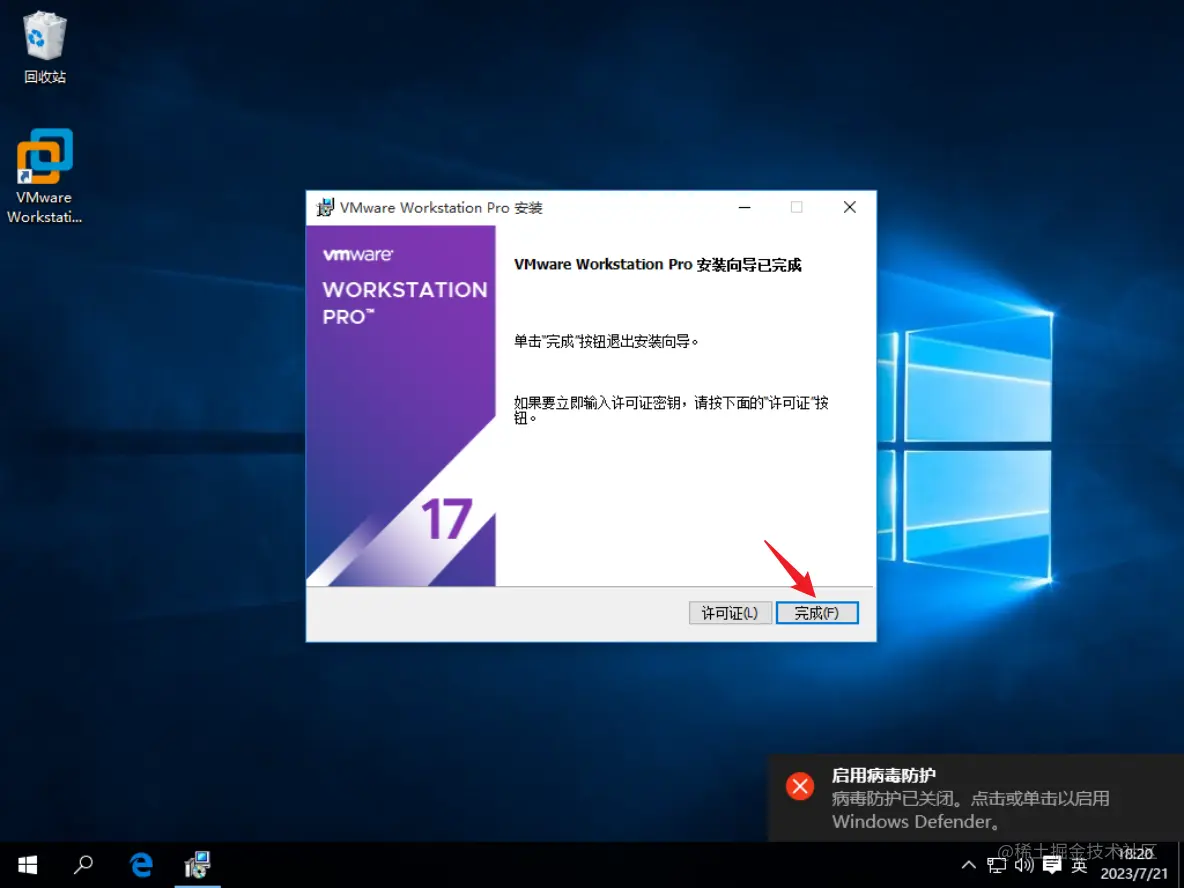Minimize the VMware installer dialog

point(745,207)
